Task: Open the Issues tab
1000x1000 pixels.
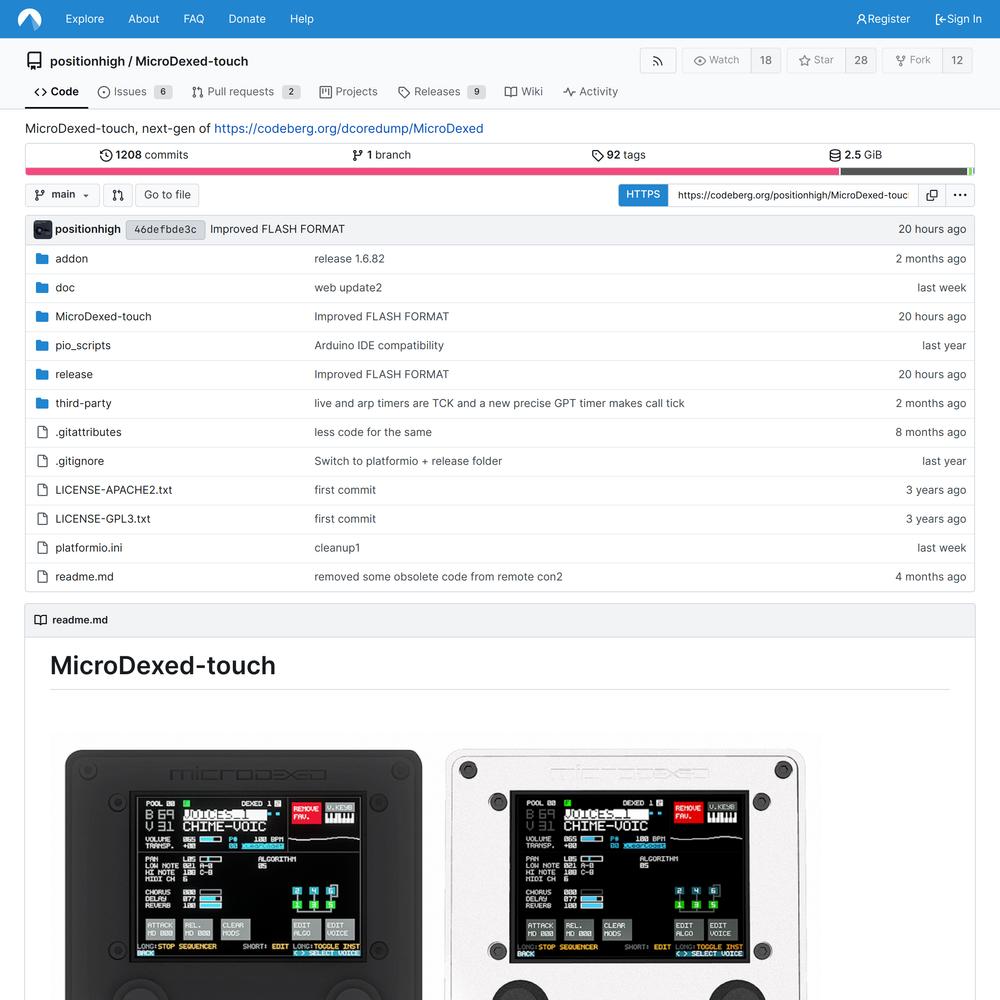Action: [x=135, y=92]
